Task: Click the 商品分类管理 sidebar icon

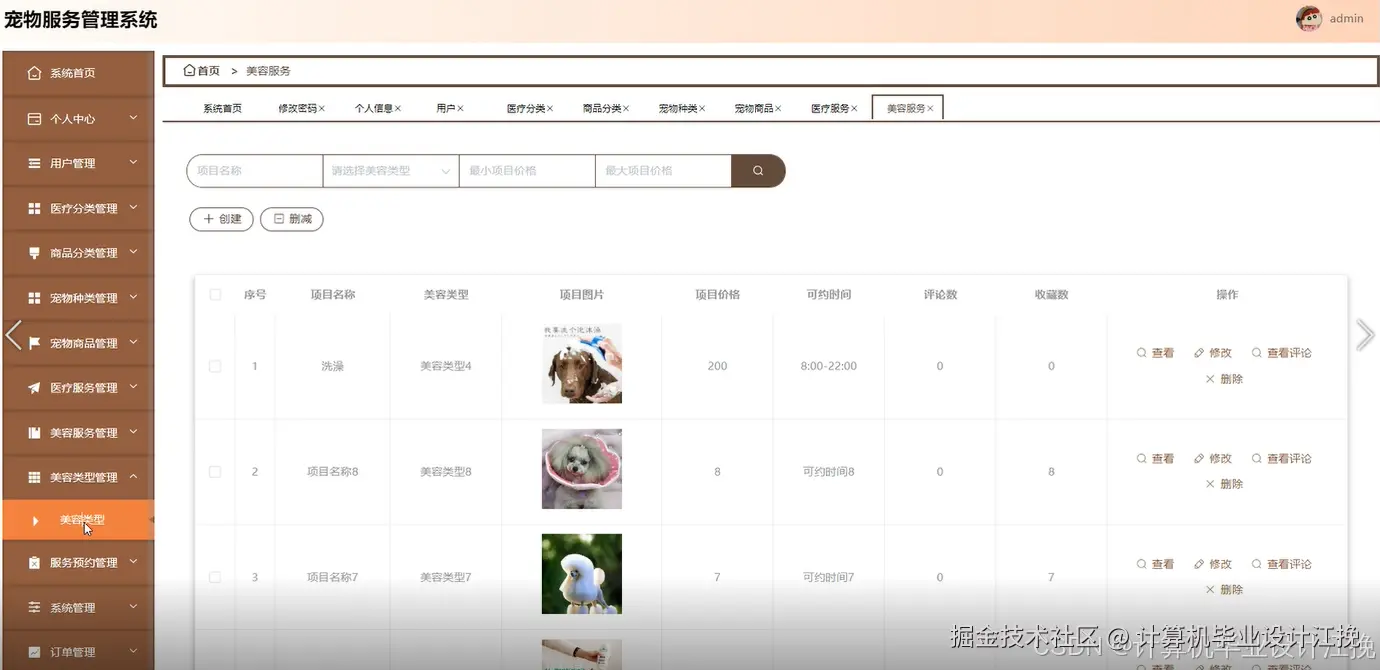Action: pos(34,253)
